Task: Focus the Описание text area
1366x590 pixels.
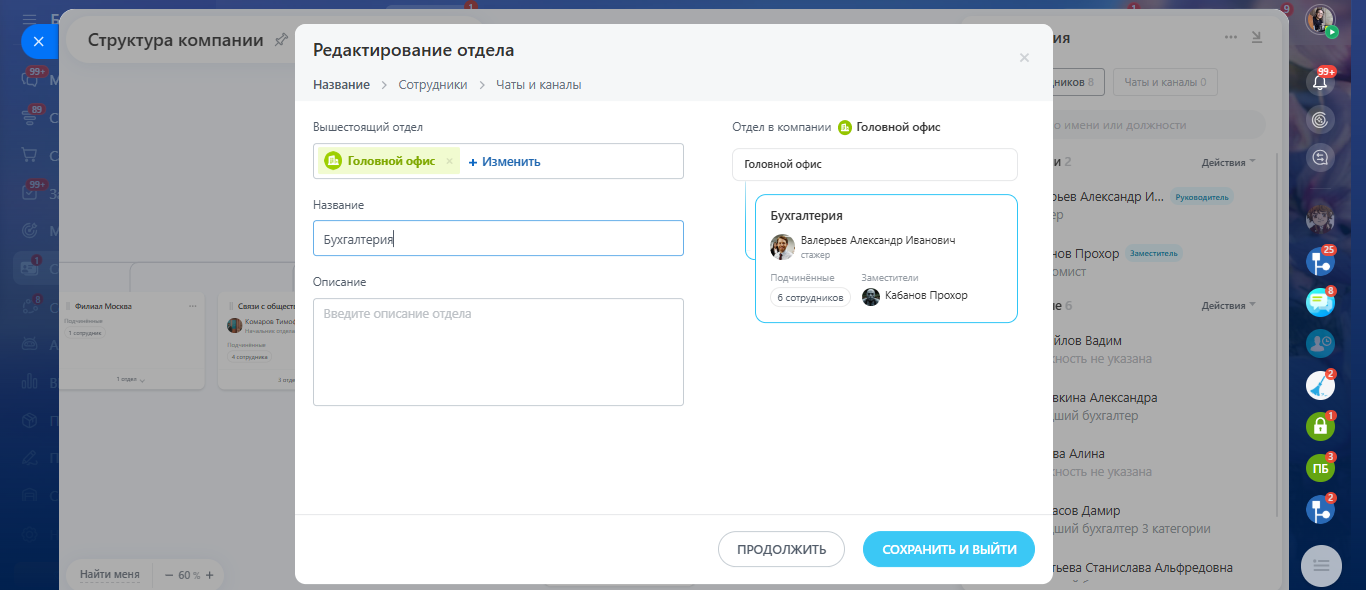Action: pyautogui.click(x=498, y=351)
